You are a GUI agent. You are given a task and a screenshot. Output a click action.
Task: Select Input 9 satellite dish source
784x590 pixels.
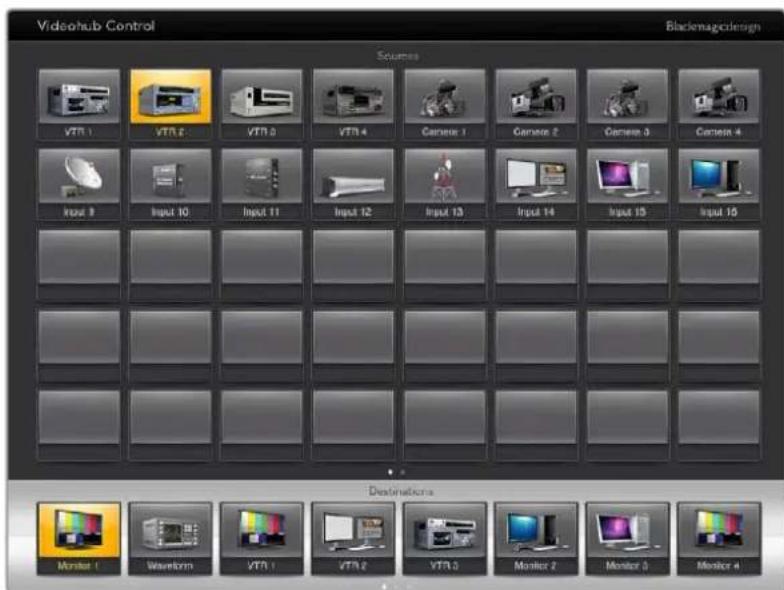(x=79, y=184)
